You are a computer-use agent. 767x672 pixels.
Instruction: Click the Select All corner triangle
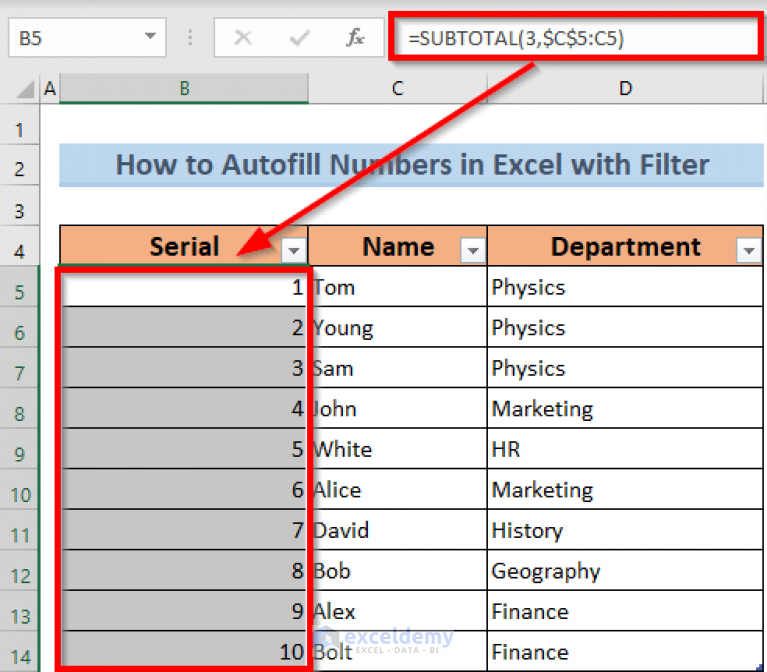tap(25, 89)
